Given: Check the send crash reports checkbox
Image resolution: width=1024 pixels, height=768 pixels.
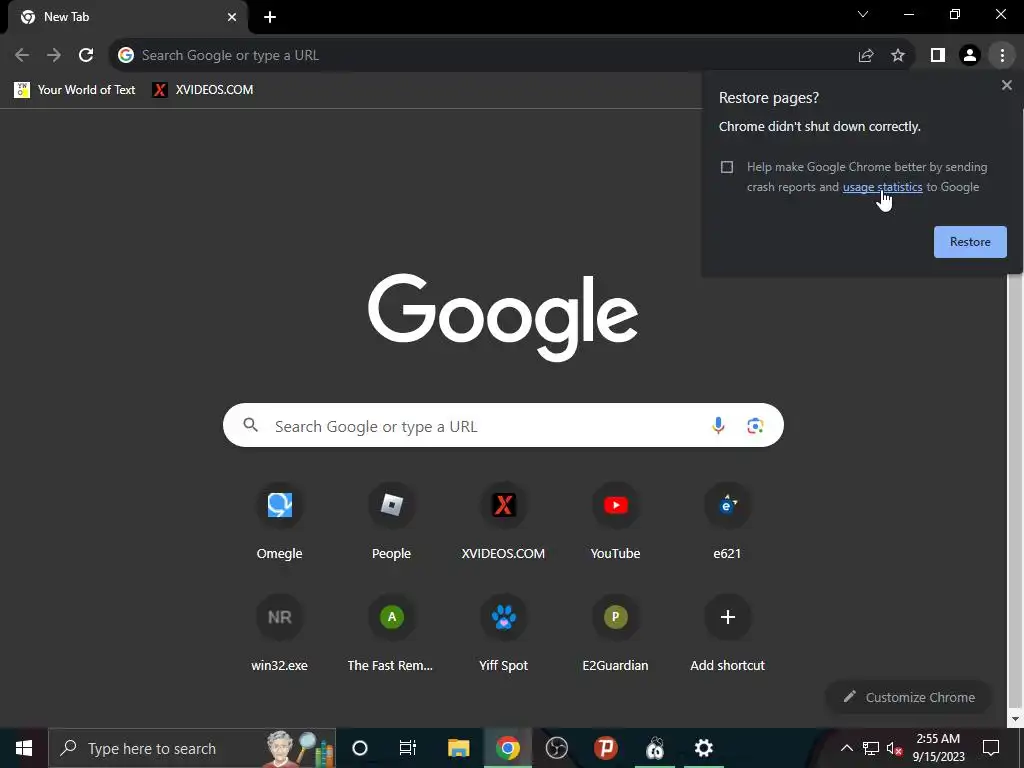Looking at the screenshot, I should 727,167.
